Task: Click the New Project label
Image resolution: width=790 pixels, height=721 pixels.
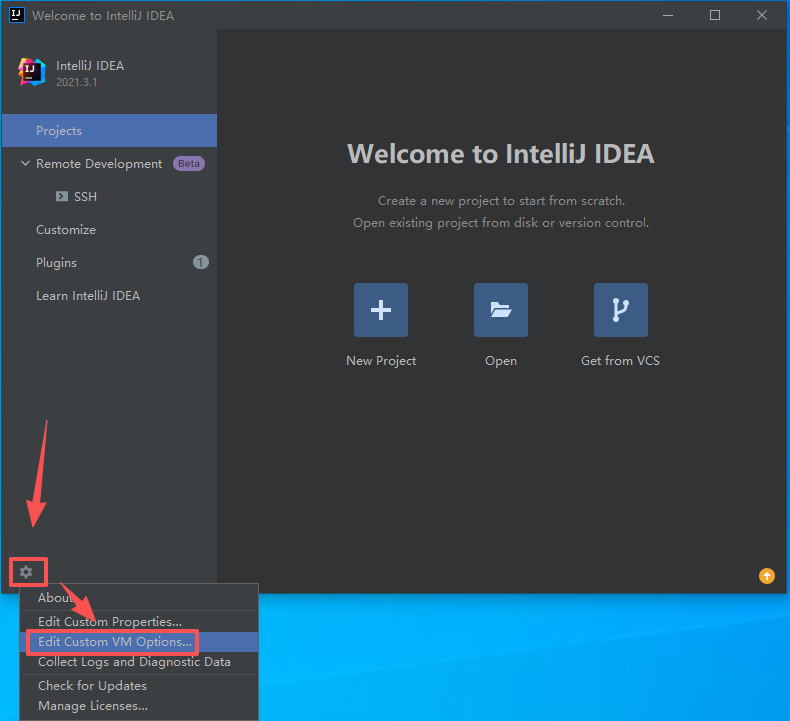Action: click(381, 361)
